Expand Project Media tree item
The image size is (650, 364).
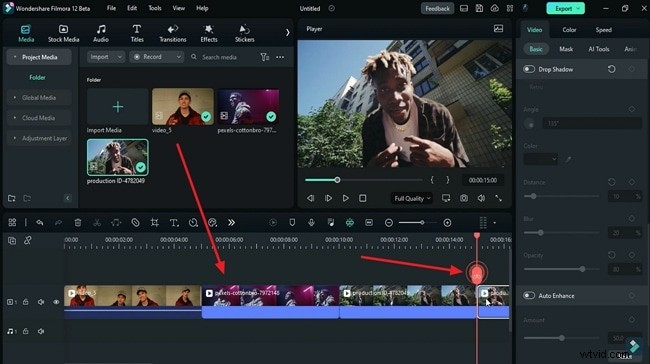[x=39, y=57]
